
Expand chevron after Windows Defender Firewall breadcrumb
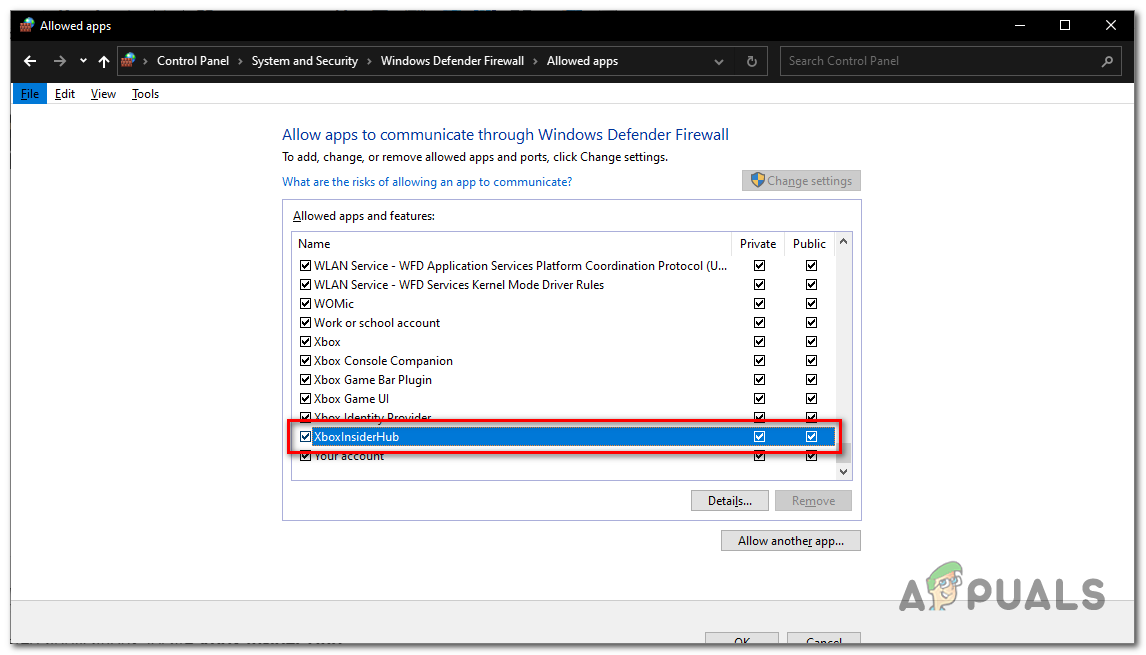click(535, 61)
